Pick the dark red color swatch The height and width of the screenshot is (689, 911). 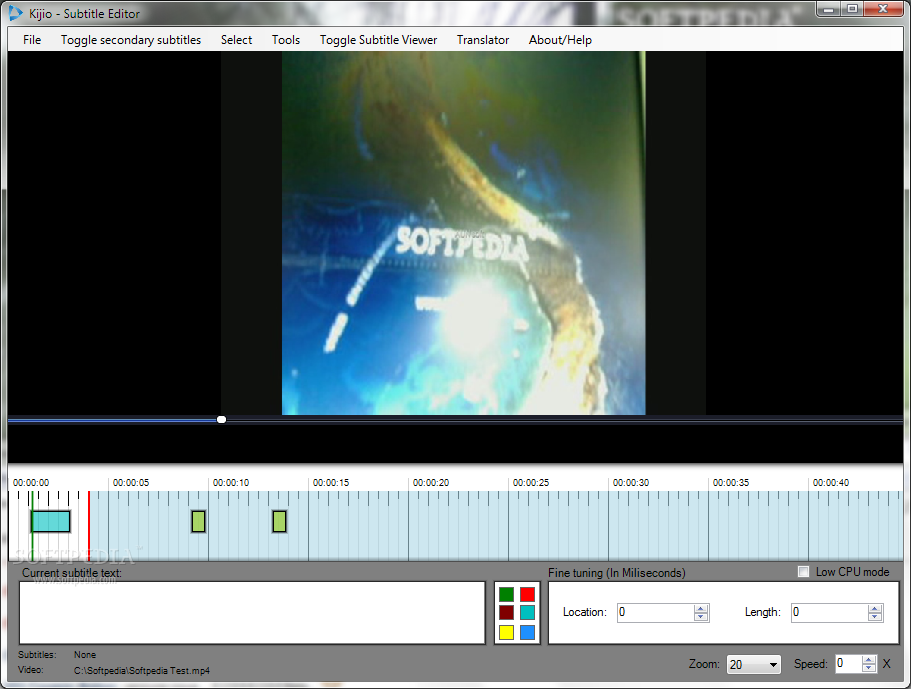[x=507, y=612]
